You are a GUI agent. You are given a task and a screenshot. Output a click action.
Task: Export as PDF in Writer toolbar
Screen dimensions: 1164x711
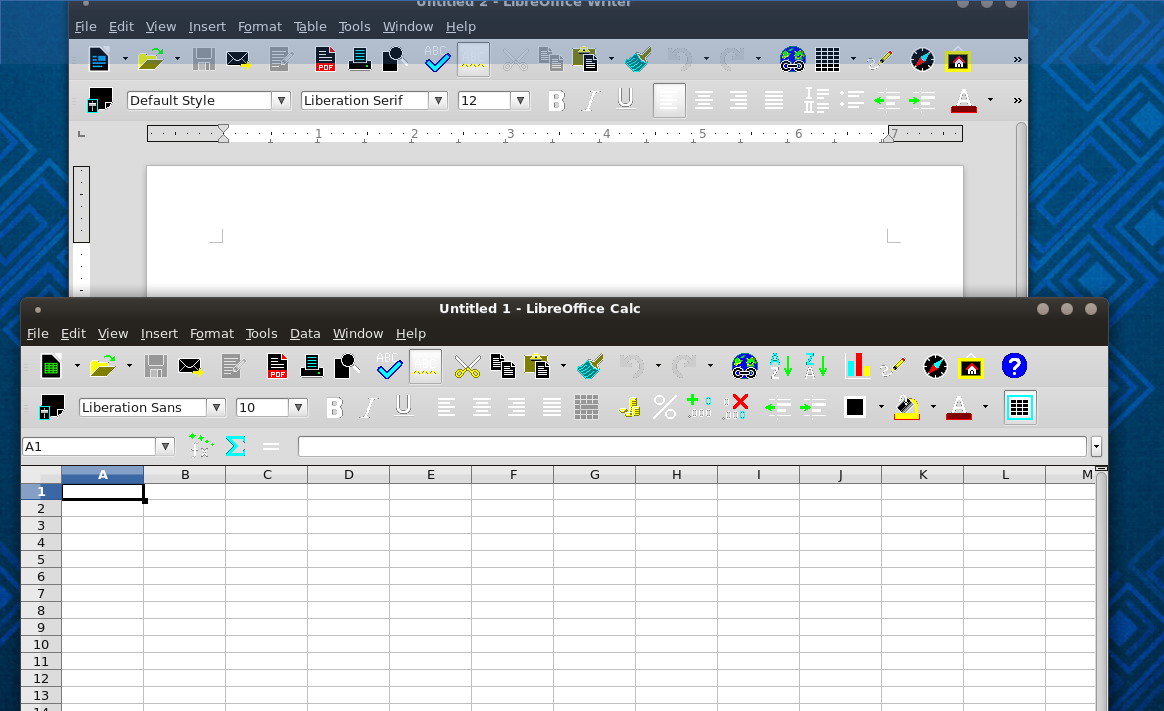pos(325,59)
